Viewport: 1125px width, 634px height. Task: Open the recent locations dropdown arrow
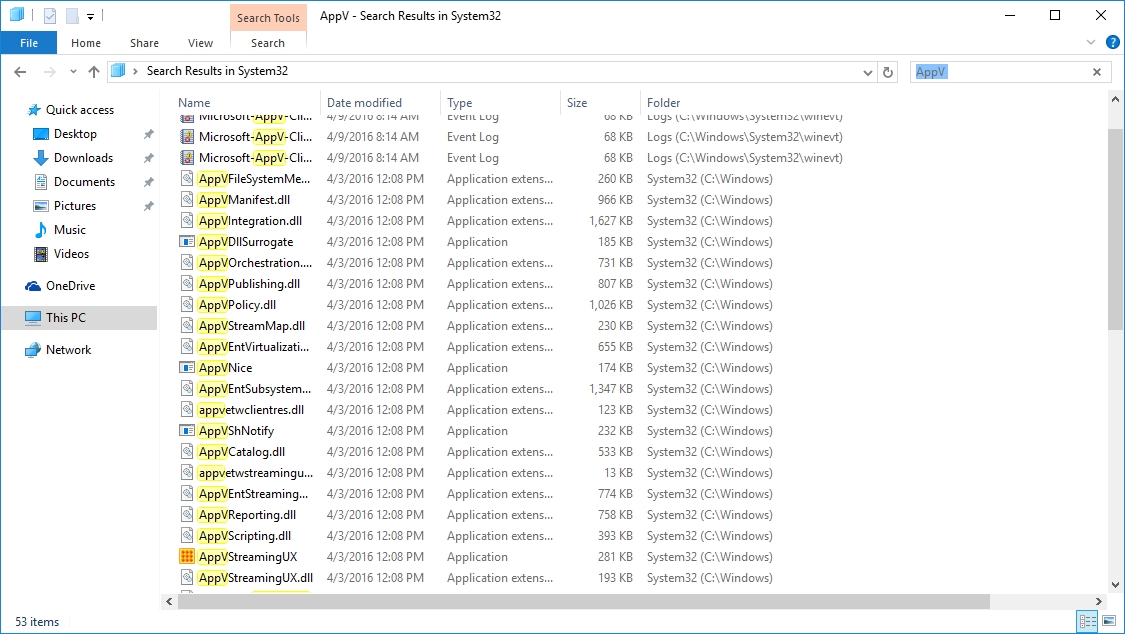[73, 72]
